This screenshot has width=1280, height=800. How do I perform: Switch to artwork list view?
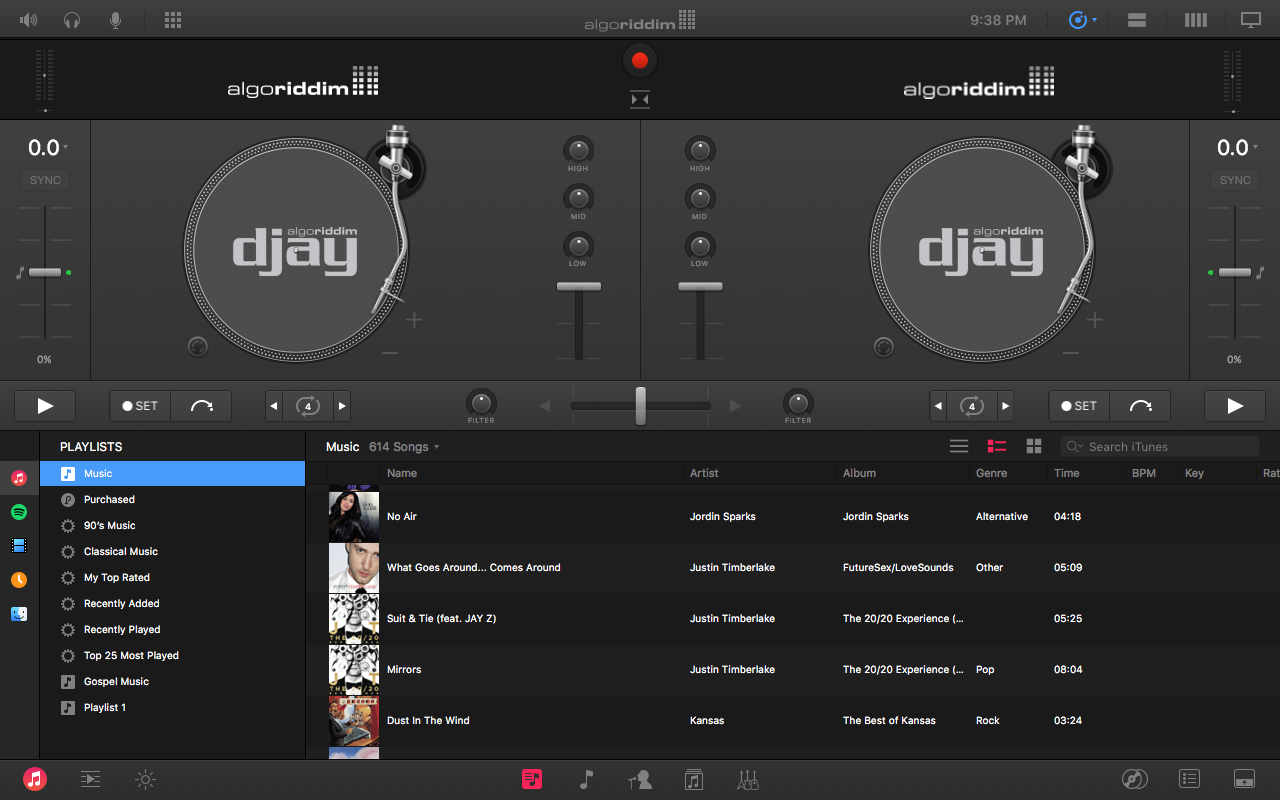(x=997, y=446)
